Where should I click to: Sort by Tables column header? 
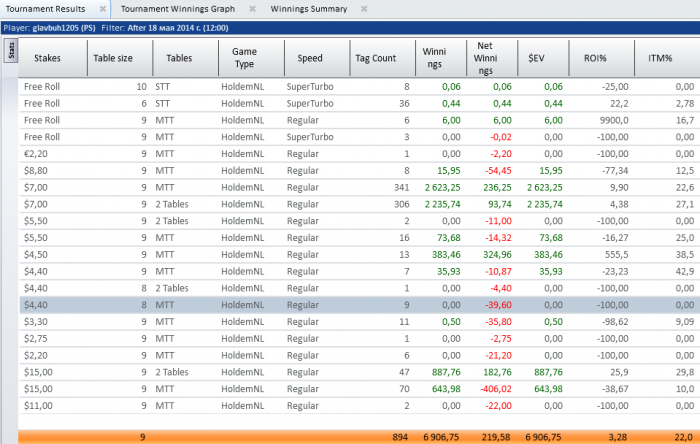(x=185, y=58)
